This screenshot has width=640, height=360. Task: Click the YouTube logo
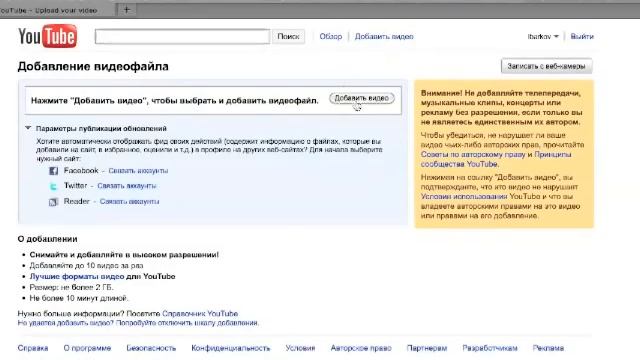click(x=47, y=36)
